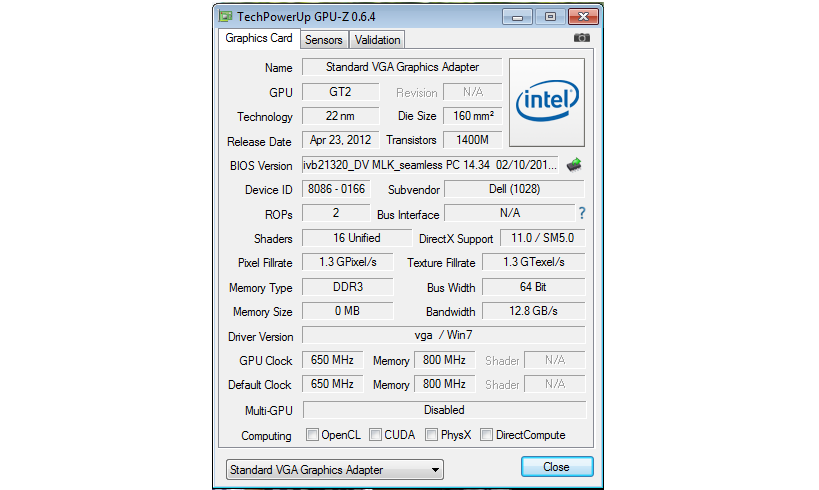
Task: Open the Validation tab
Action: coord(377,40)
